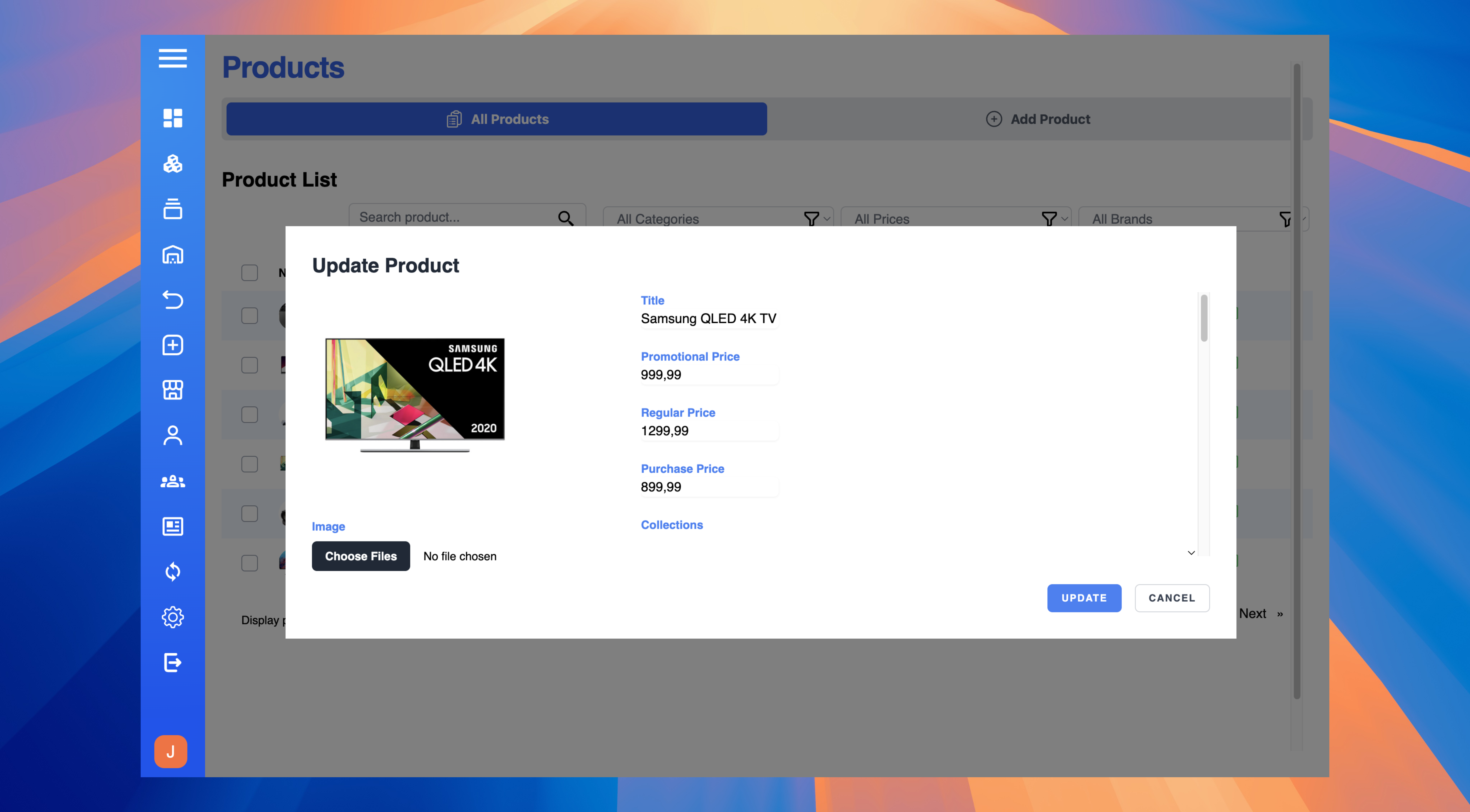Open the store front icon in sidebar
Image resolution: width=1470 pixels, height=812 pixels.
172,390
